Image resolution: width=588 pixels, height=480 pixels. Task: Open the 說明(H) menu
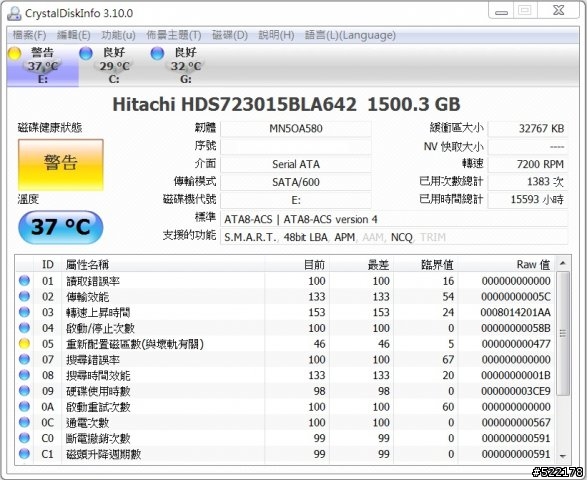(x=276, y=35)
